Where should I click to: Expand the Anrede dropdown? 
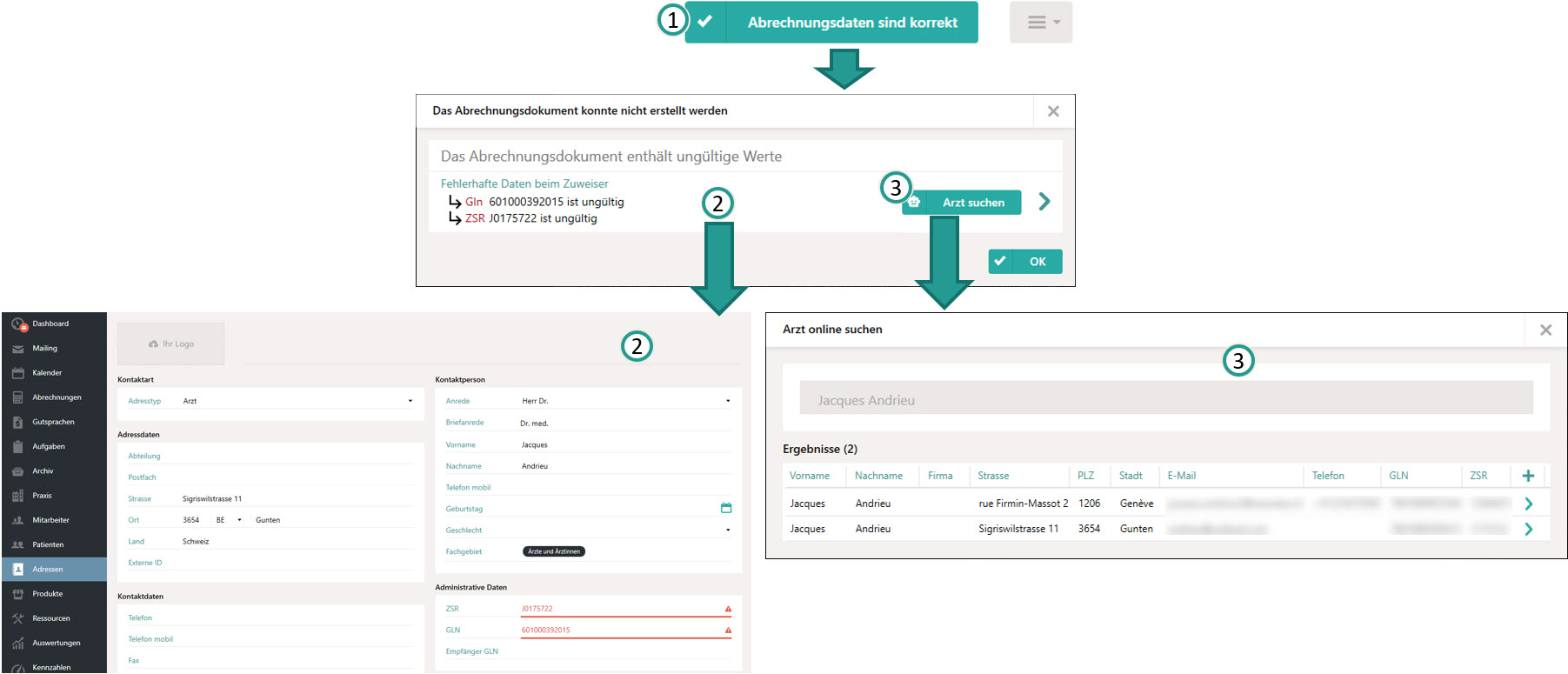tap(728, 401)
